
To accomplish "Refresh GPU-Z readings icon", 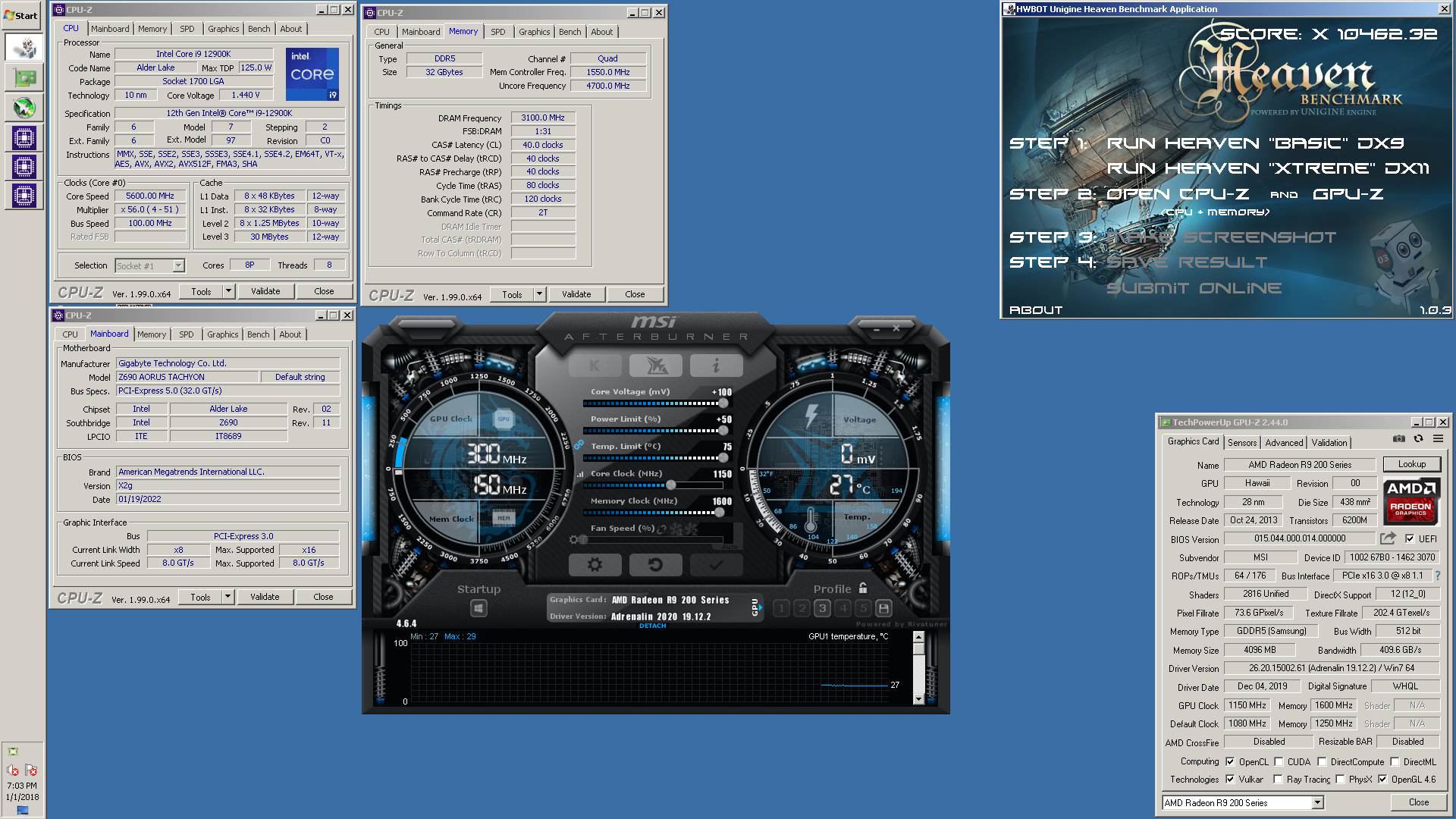I will (x=1418, y=439).
